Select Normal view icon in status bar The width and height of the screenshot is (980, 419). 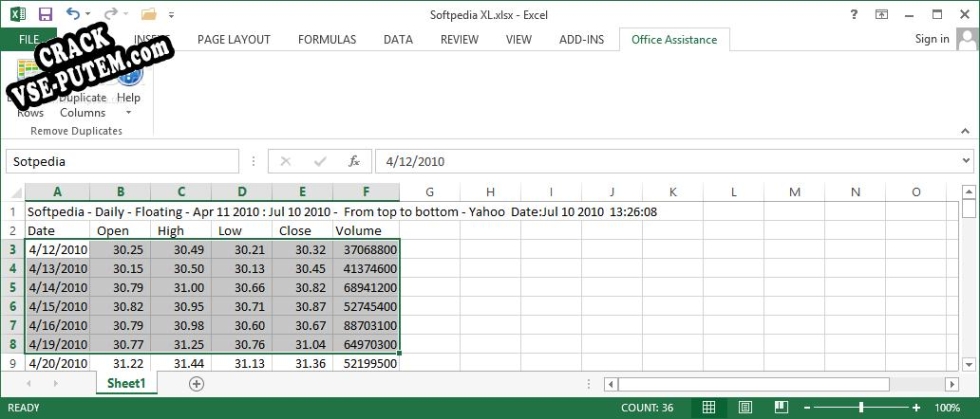pos(709,408)
